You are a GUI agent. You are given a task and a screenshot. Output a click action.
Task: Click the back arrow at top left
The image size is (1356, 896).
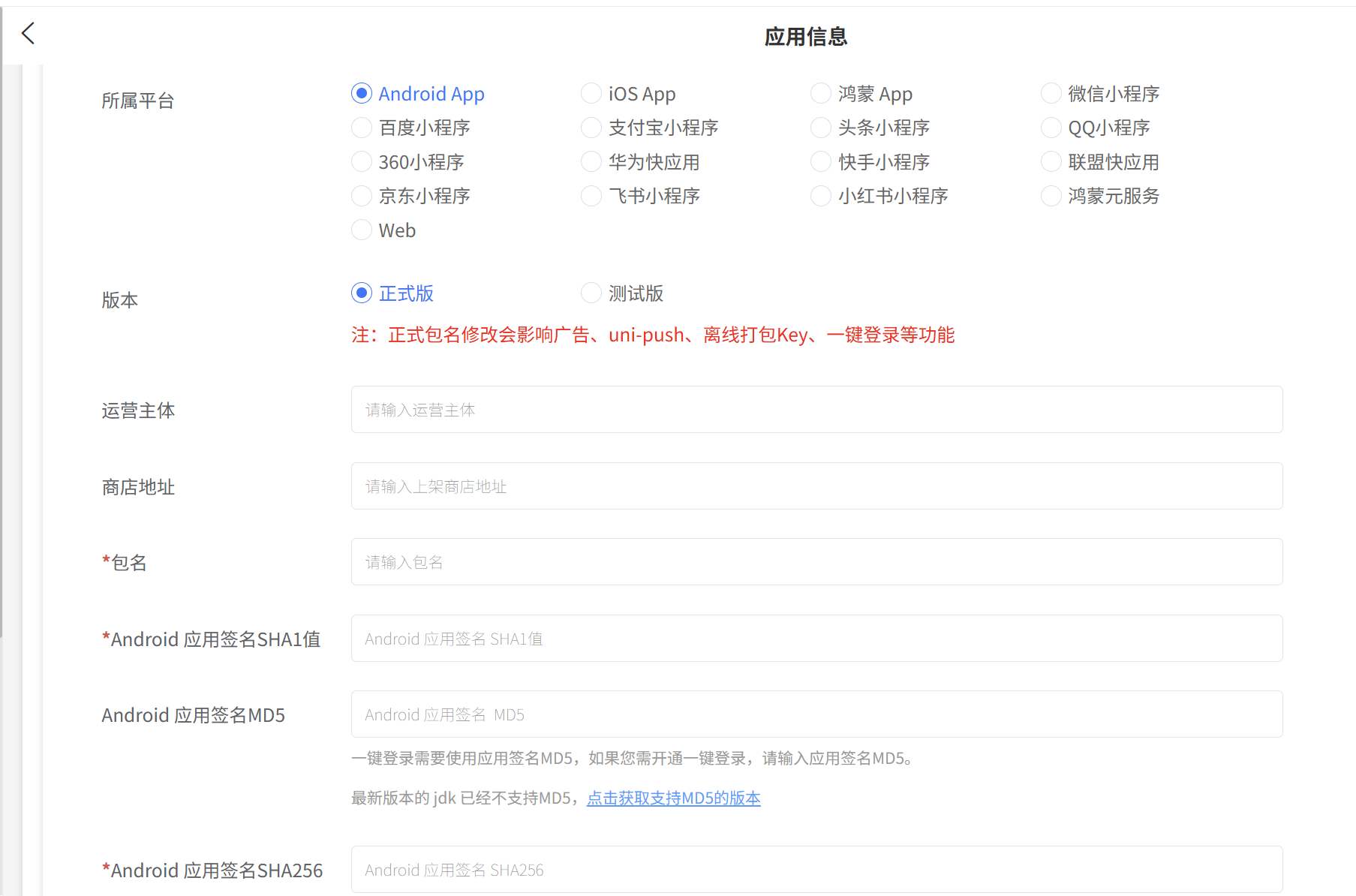point(27,33)
